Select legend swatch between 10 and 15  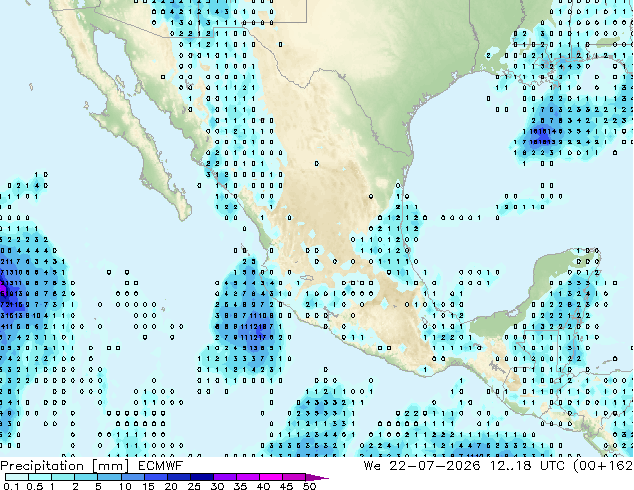pyautogui.click(x=133, y=477)
